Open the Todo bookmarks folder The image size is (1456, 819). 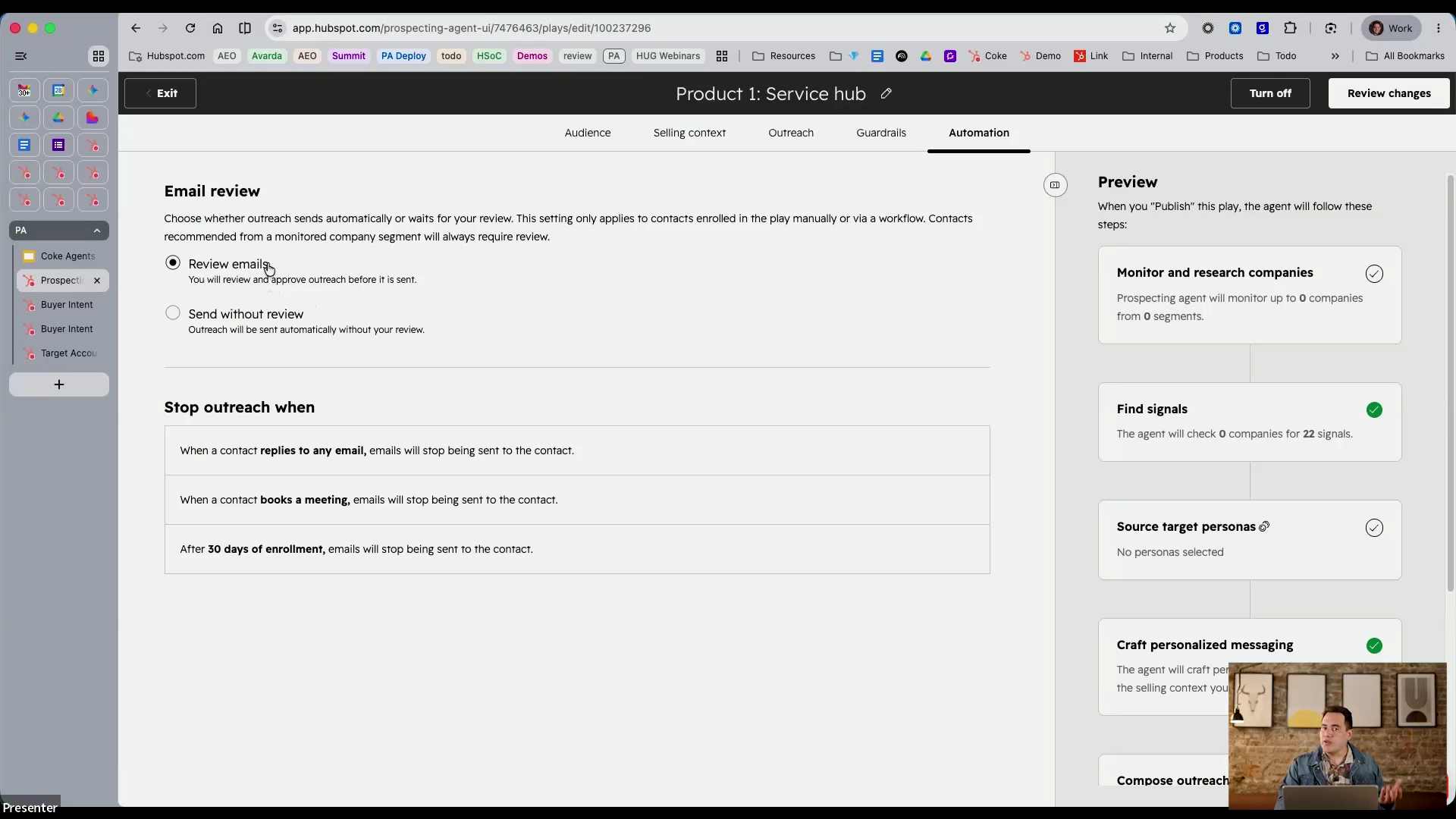[1277, 56]
